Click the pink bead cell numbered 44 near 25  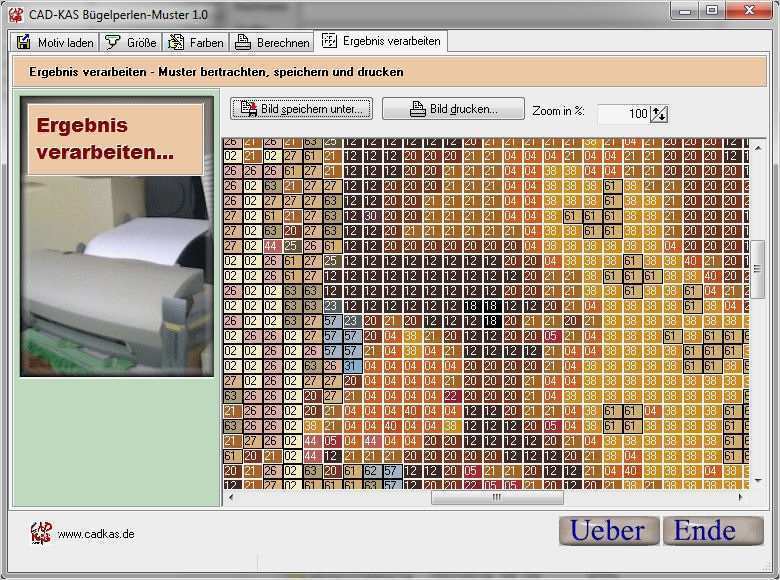click(x=271, y=246)
